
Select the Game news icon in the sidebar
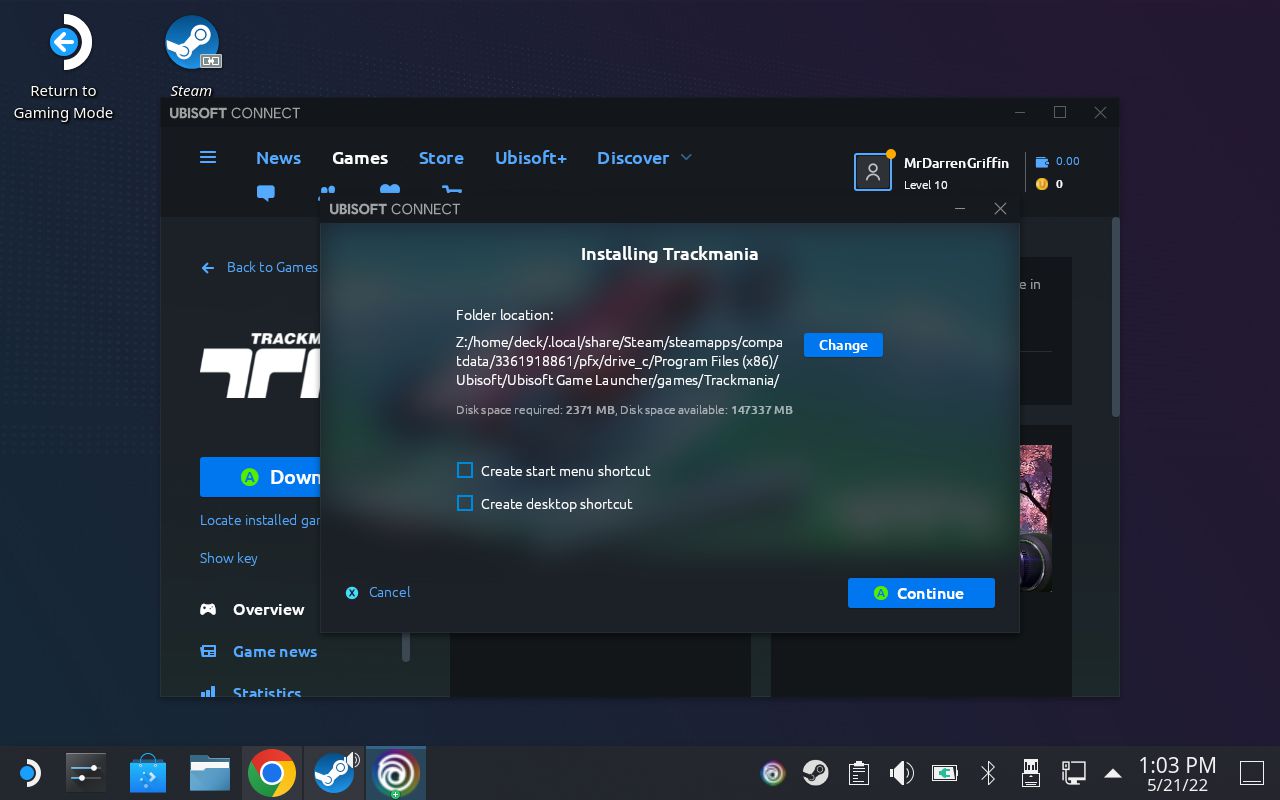point(208,651)
